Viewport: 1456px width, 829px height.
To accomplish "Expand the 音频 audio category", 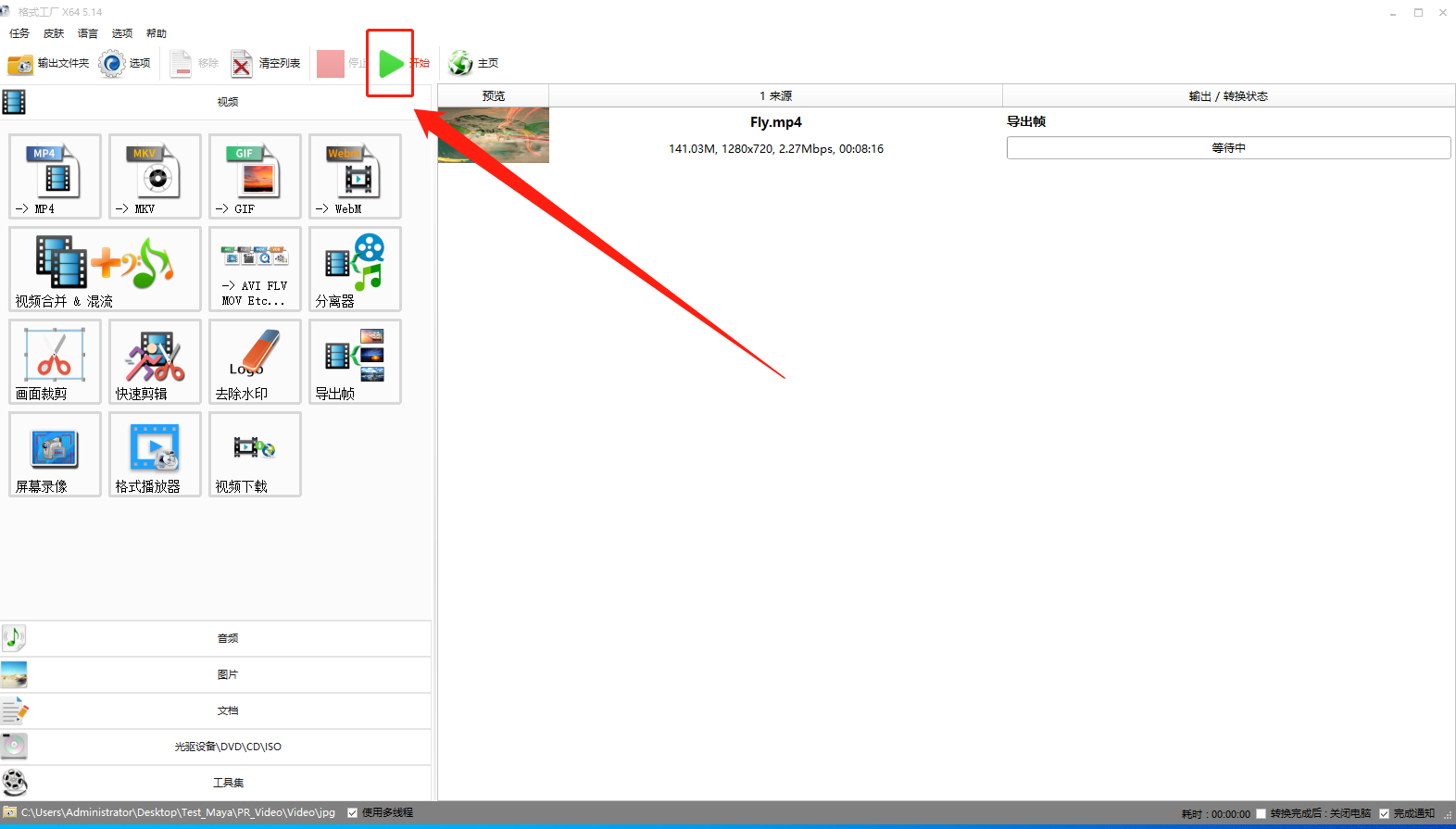I will click(x=216, y=638).
